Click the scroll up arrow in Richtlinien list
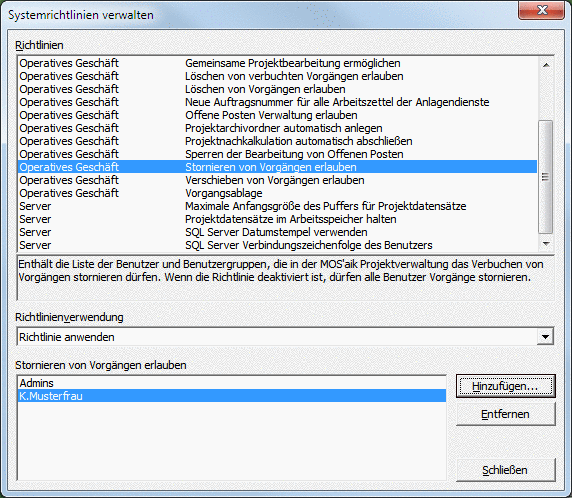Viewport: 572px width, 498px height. [x=546, y=65]
